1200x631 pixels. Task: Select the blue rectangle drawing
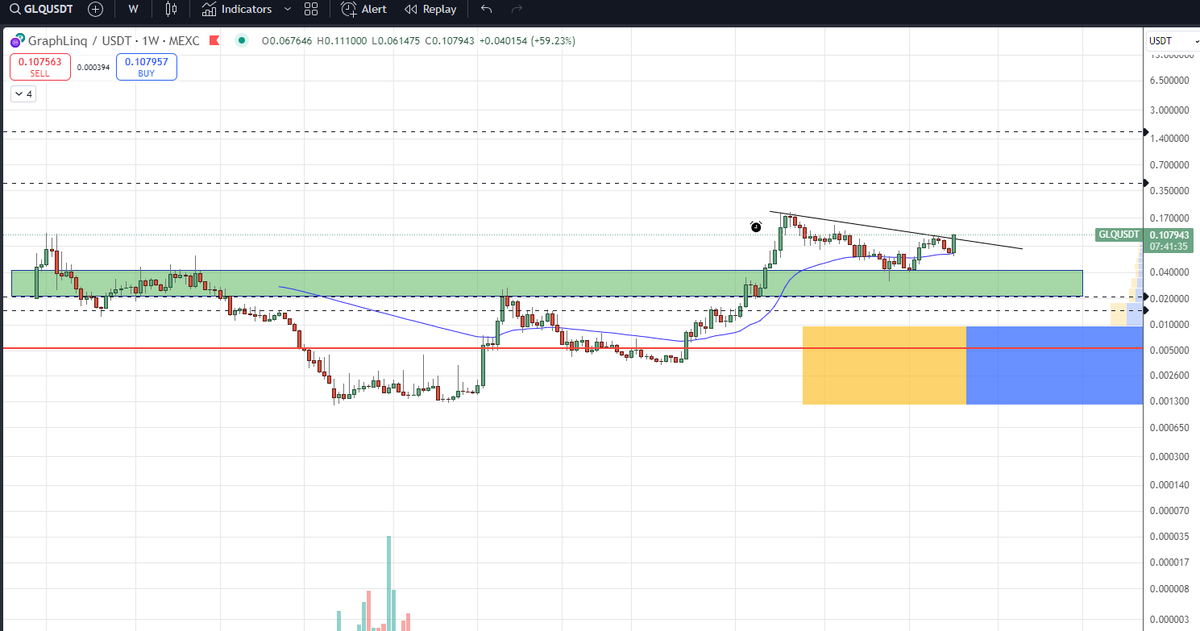[x=1053, y=365]
